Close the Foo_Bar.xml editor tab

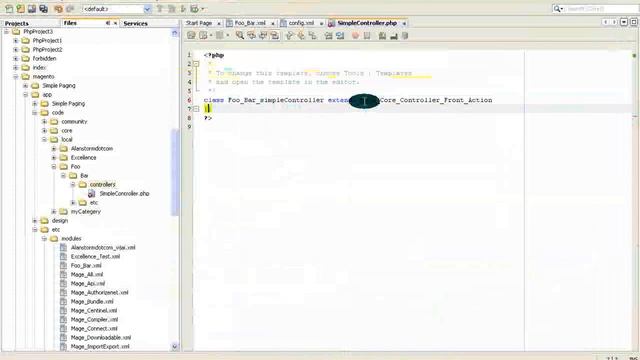pyautogui.click(x=273, y=24)
